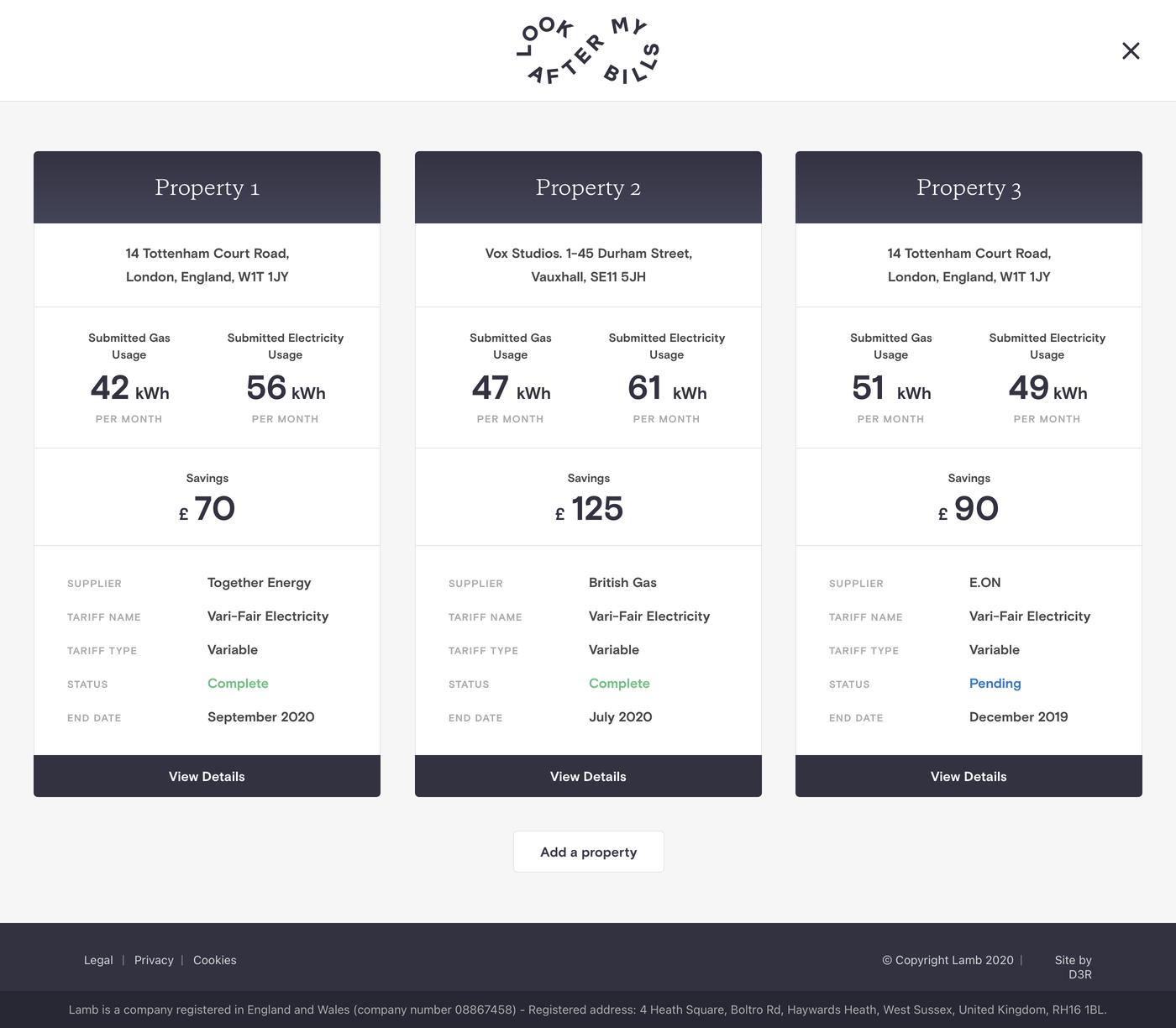Open the Privacy footer link
This screenshot has width=1176, height=1028.
coord(154,960)
